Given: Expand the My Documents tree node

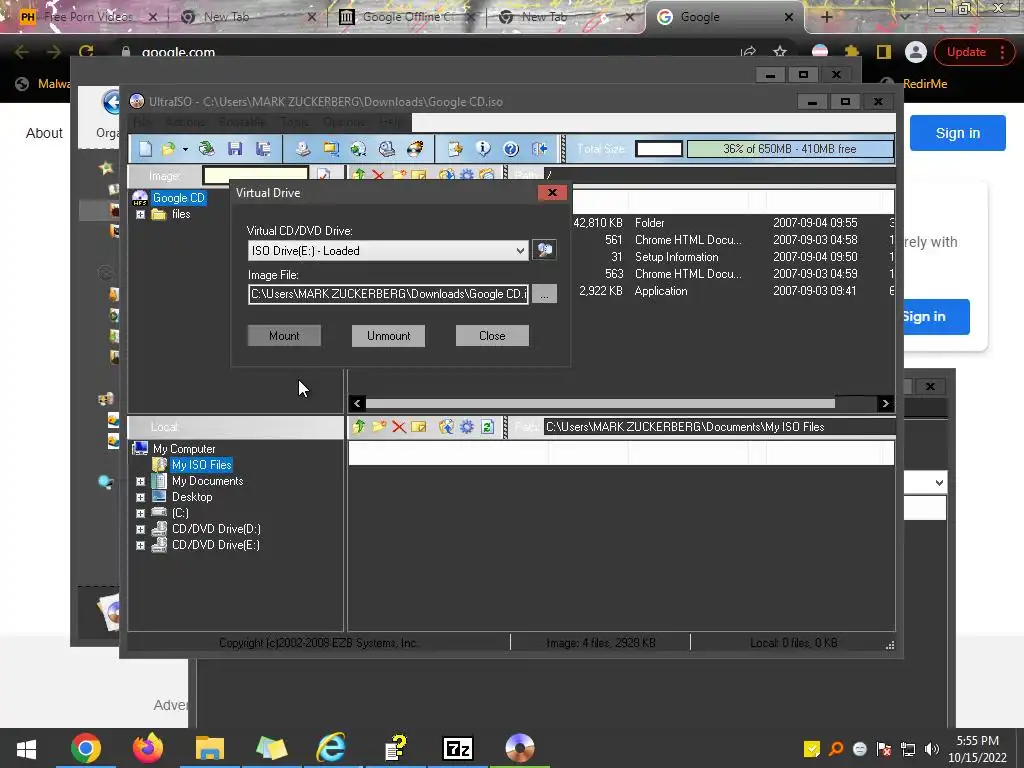Looking at the screenshot, I should tap(140, 481).
